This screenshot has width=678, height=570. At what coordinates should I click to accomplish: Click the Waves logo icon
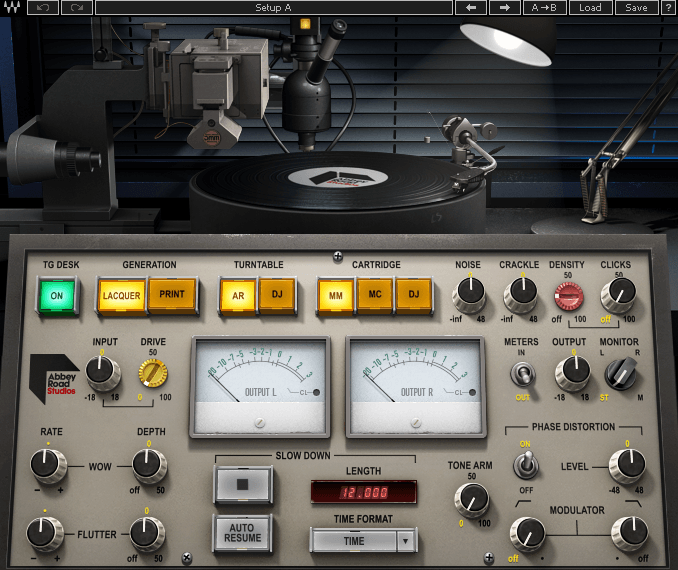coord(12,8)
